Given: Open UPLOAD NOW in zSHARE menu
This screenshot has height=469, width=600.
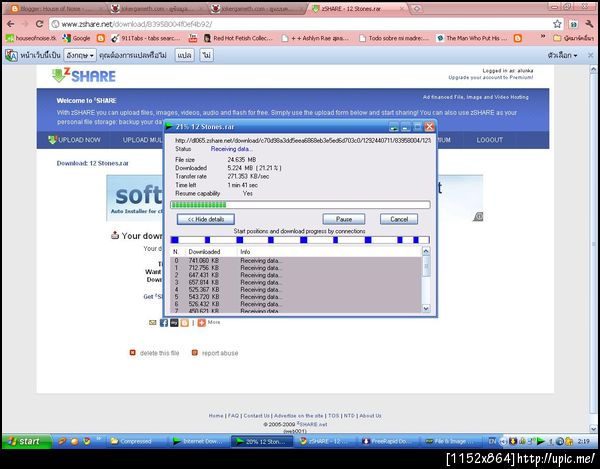Looking at the screenshot, I should 74,140.
